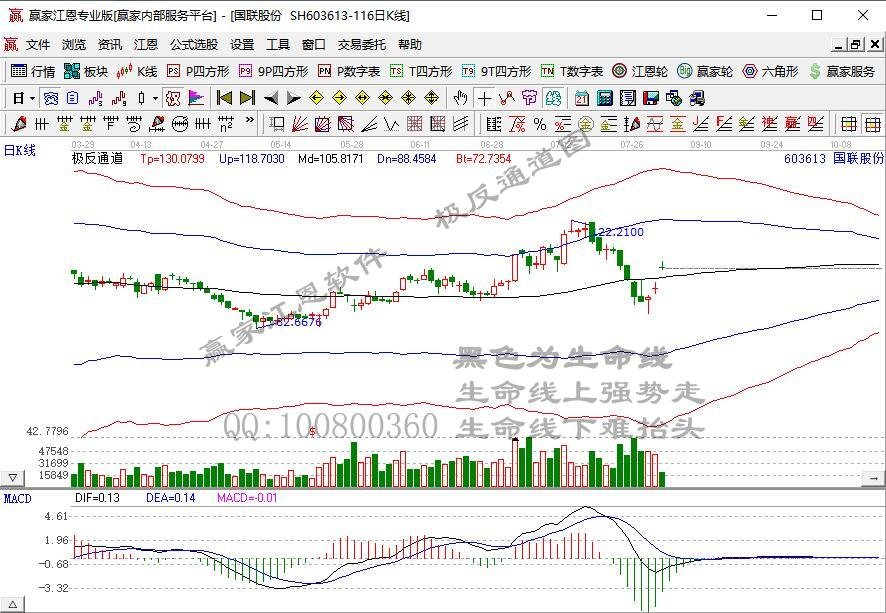Screen dimensions: 886x613
Task: Open the 板块 sector view
Action: coord(86,71)
